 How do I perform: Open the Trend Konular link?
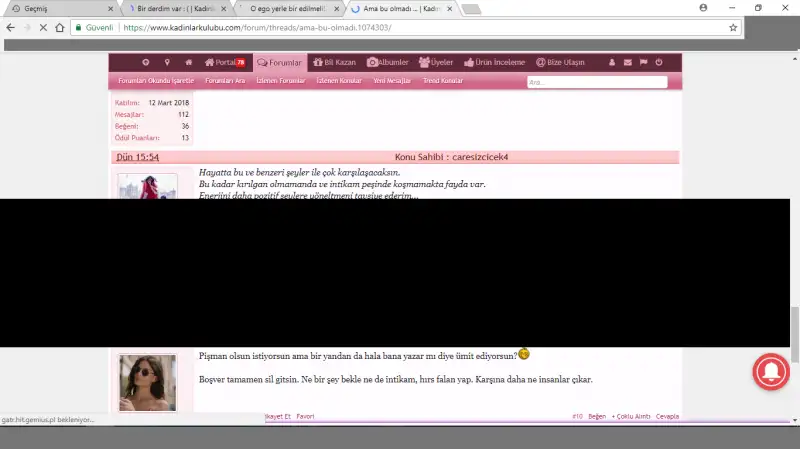point(443,81)
